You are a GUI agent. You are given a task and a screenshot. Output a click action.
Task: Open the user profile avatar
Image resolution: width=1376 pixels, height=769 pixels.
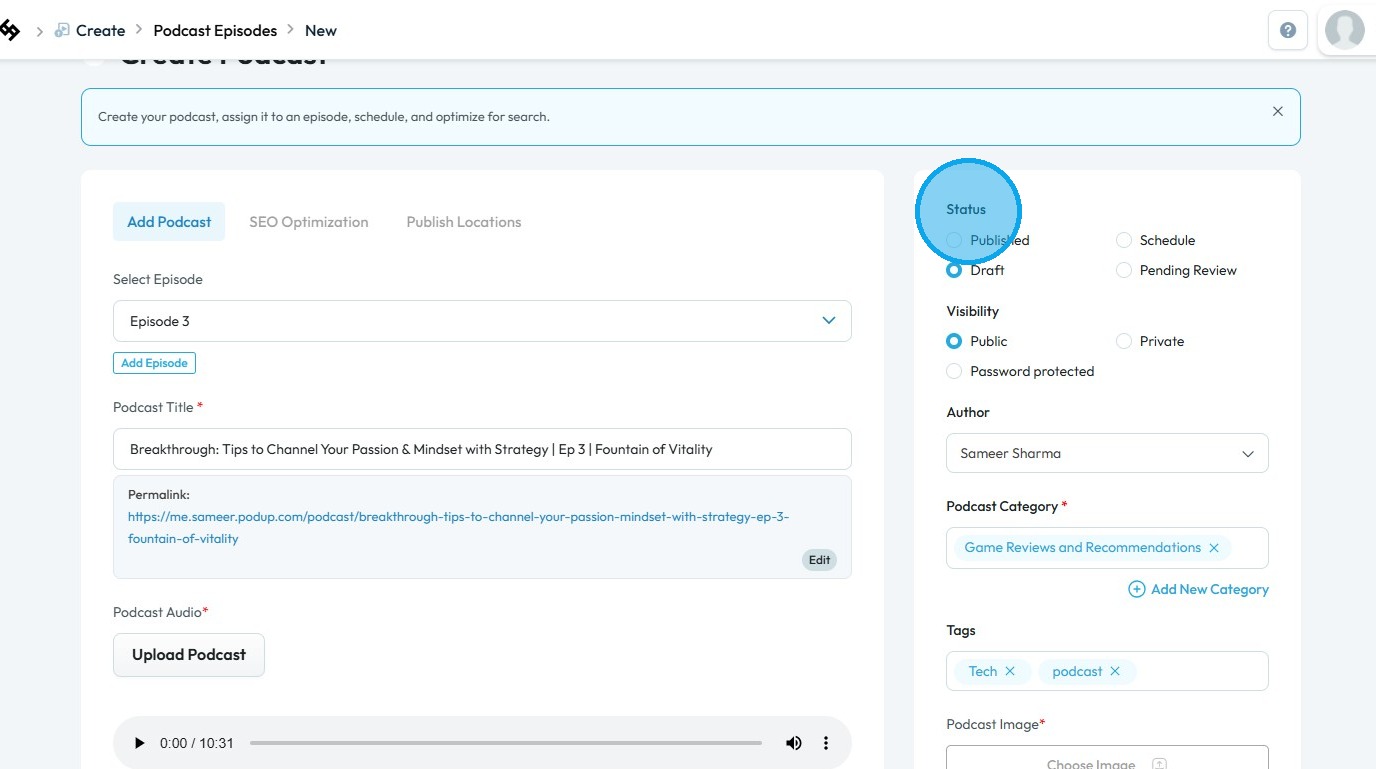(1344, 30)
